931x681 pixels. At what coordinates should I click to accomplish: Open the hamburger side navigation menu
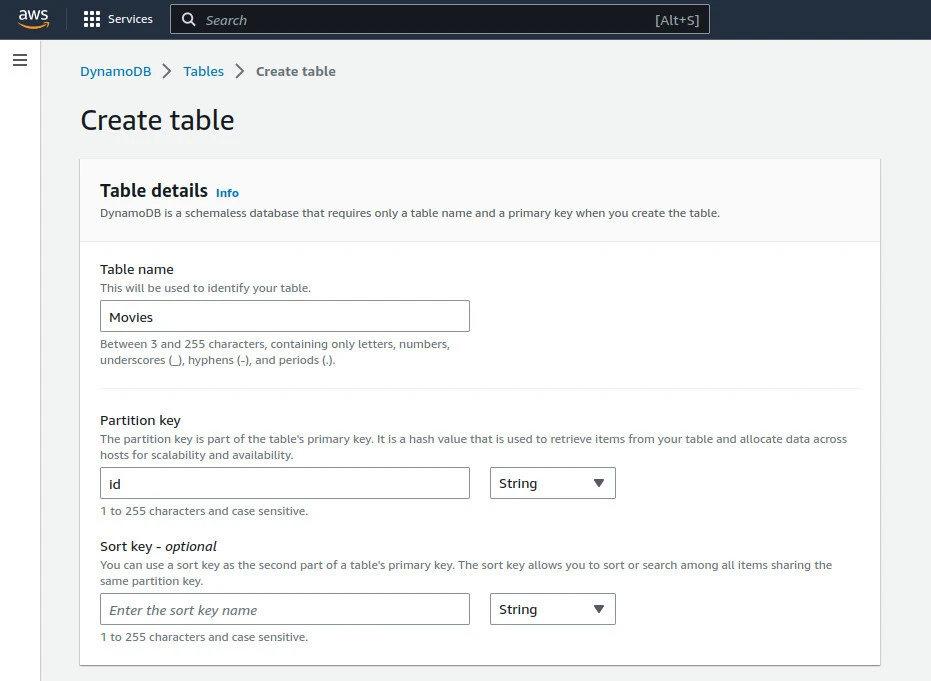coord(19,60)
